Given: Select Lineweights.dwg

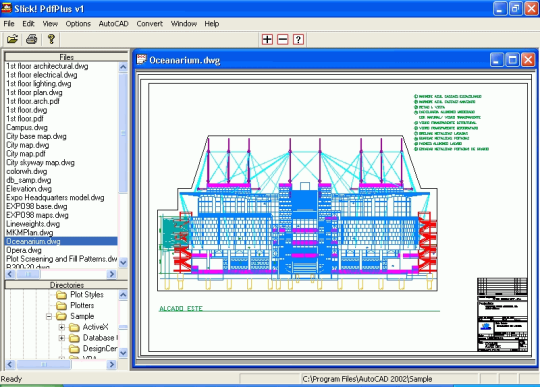Looking at the screenshot, I should tap(33, 224).
